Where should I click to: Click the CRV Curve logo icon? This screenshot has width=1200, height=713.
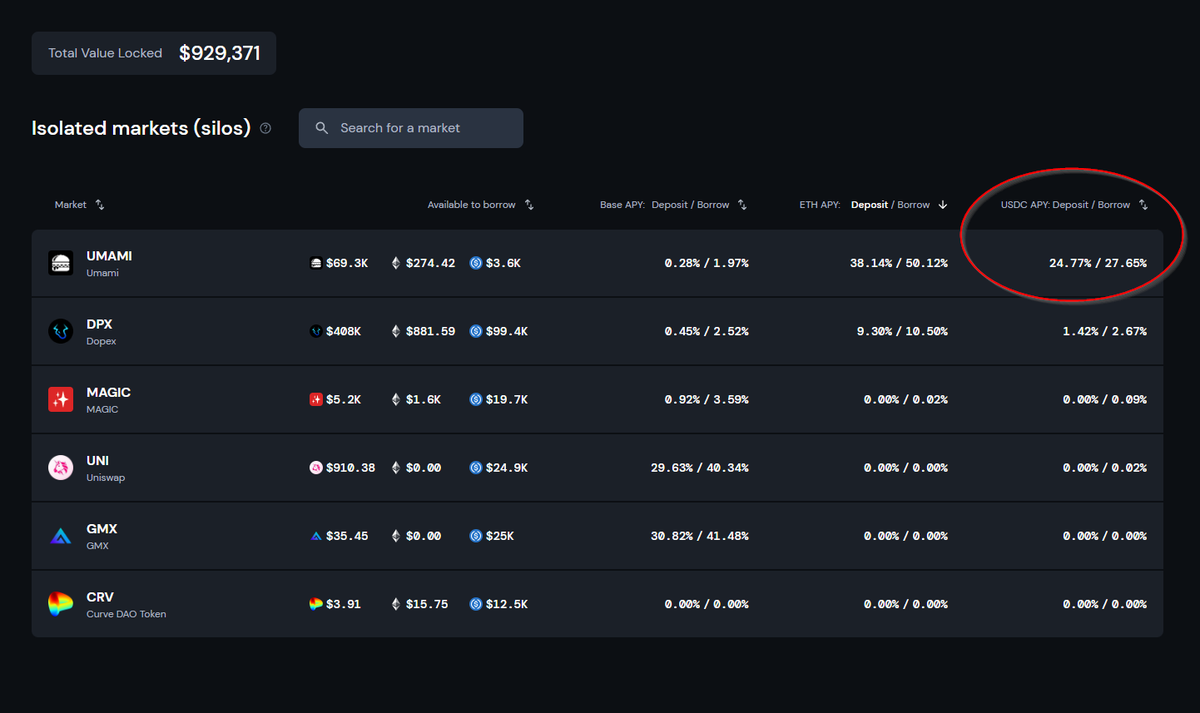pos(61,603)
